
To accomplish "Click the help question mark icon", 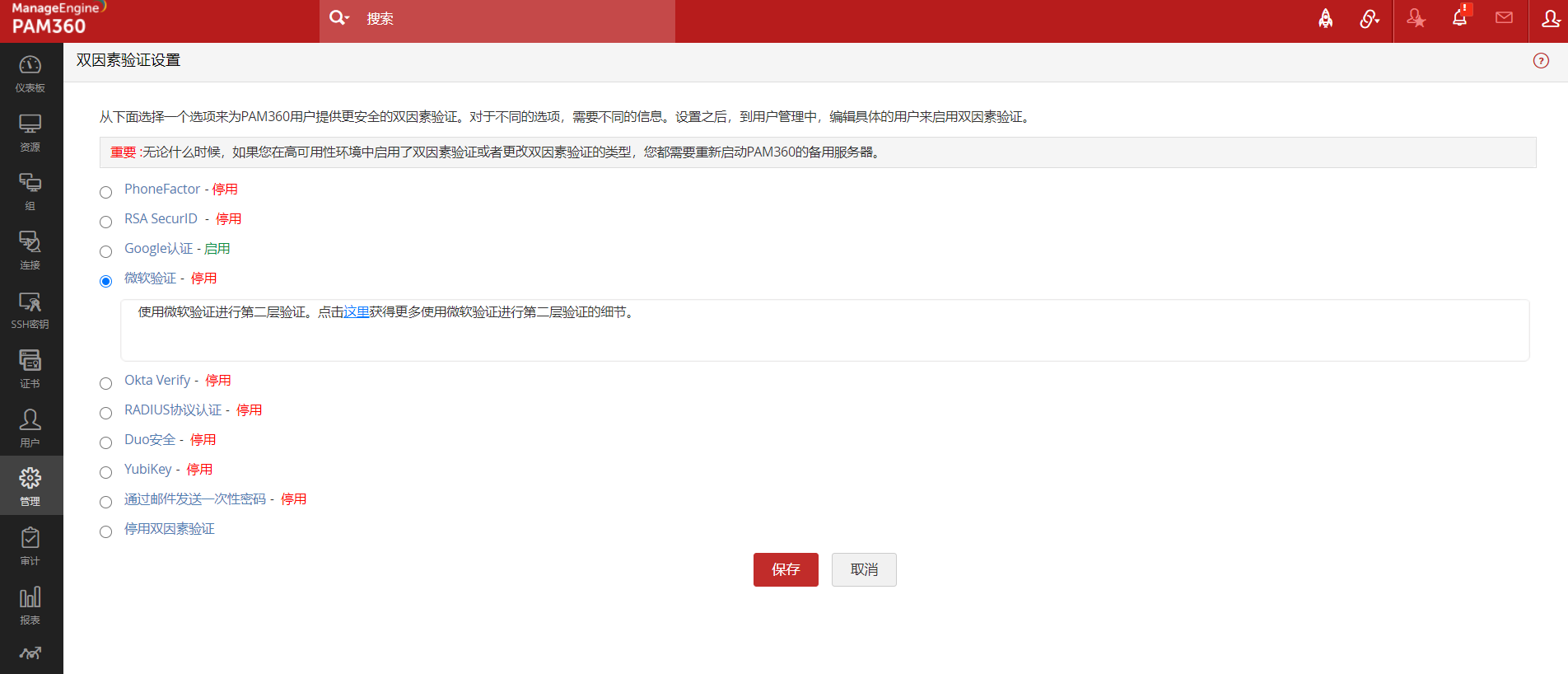I will pyautogui.click(x=1541, y=61).
